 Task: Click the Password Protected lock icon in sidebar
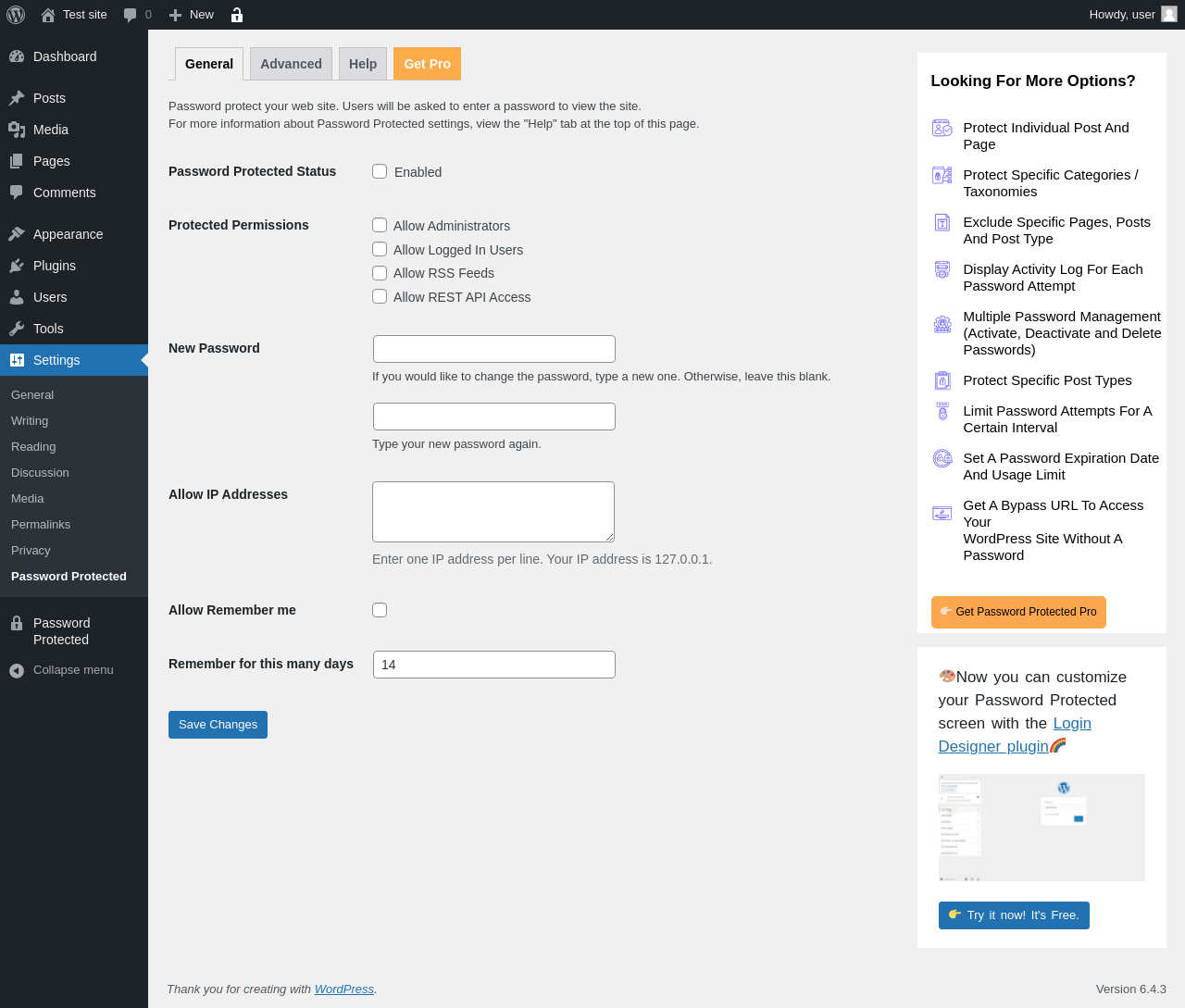click(x=17, y=623)
